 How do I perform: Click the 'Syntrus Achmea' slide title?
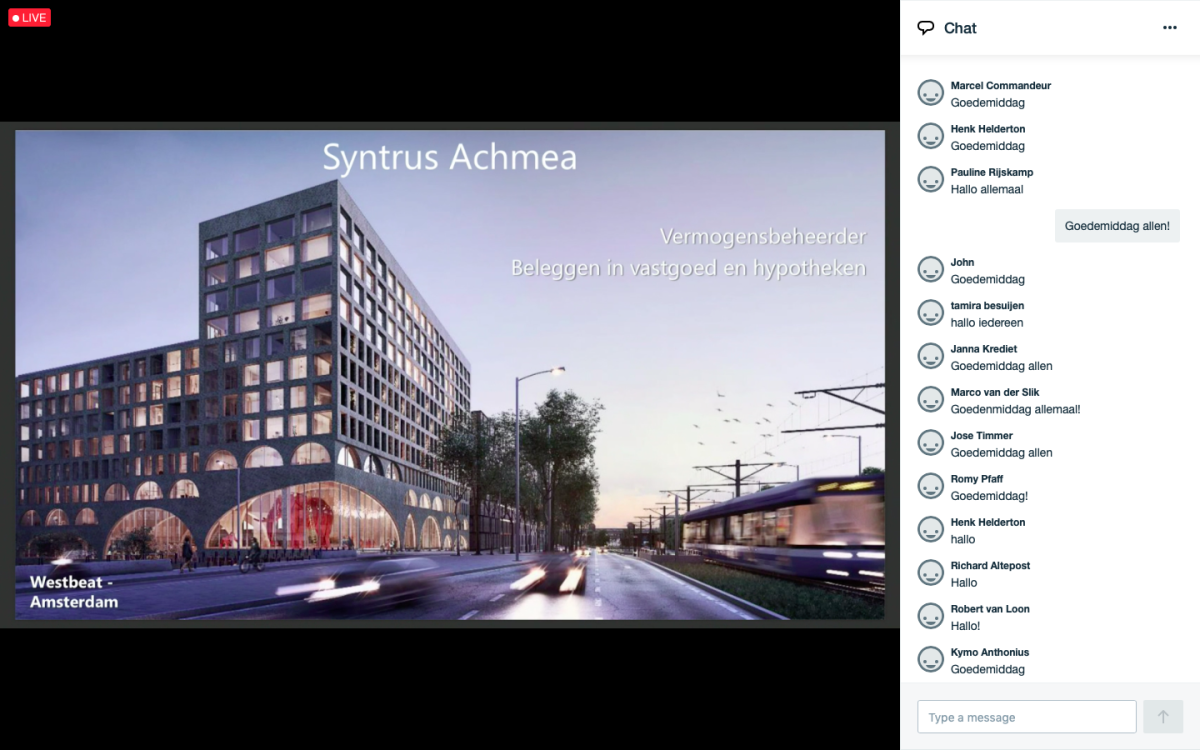(450, 157)
